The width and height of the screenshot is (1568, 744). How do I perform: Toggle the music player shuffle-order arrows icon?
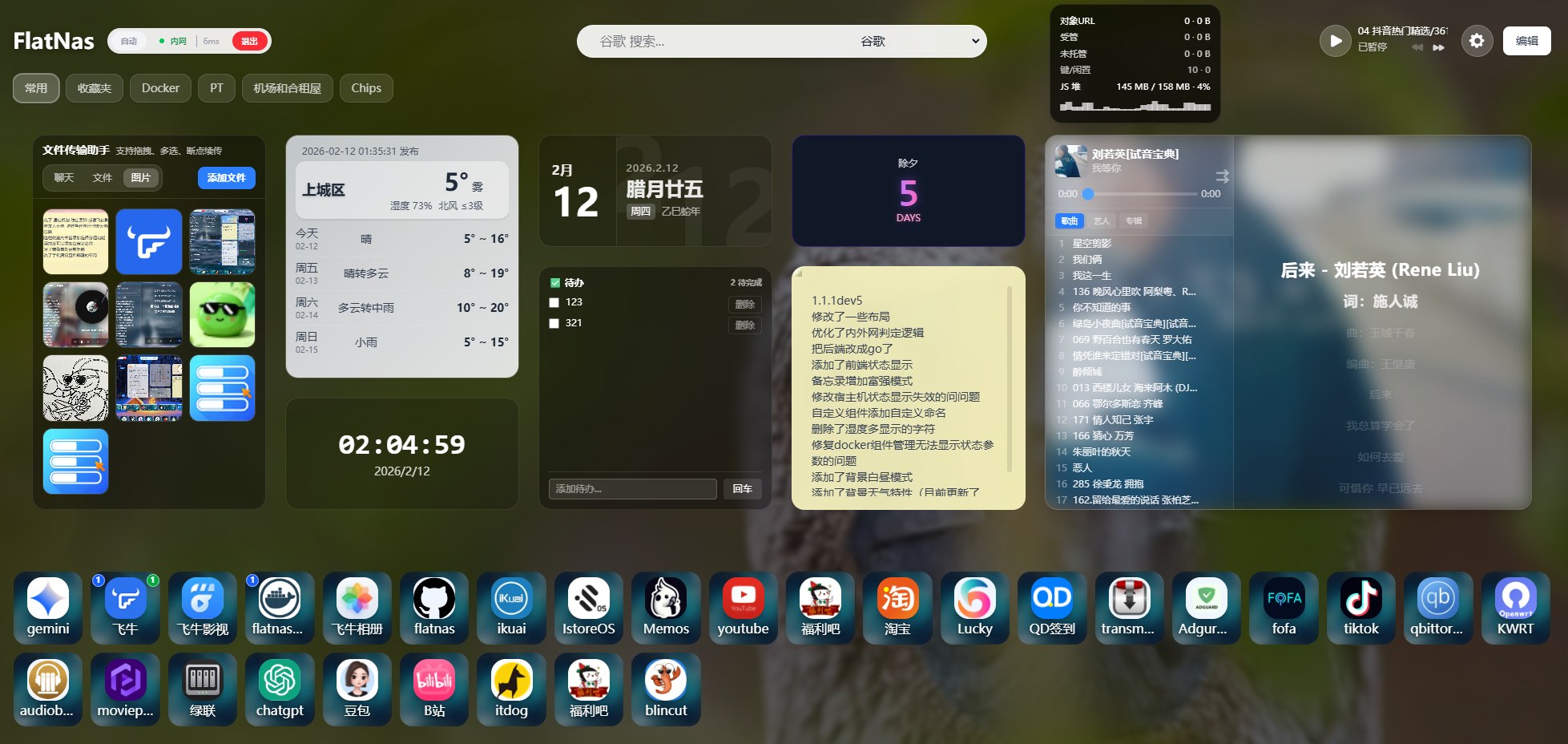1222,176
